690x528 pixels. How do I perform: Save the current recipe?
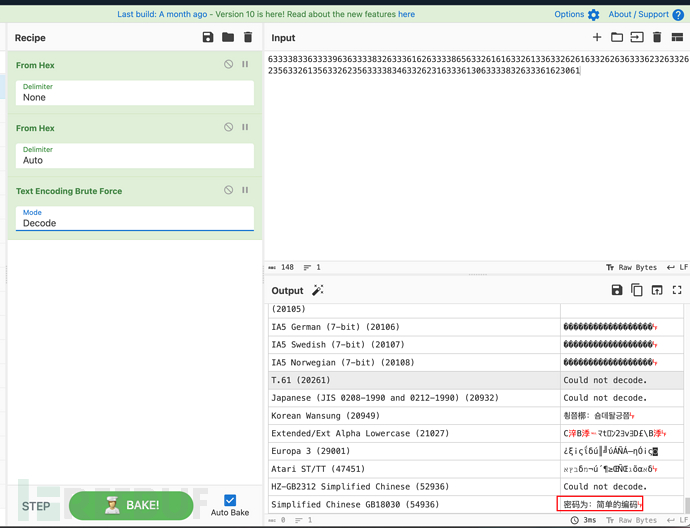208,37
